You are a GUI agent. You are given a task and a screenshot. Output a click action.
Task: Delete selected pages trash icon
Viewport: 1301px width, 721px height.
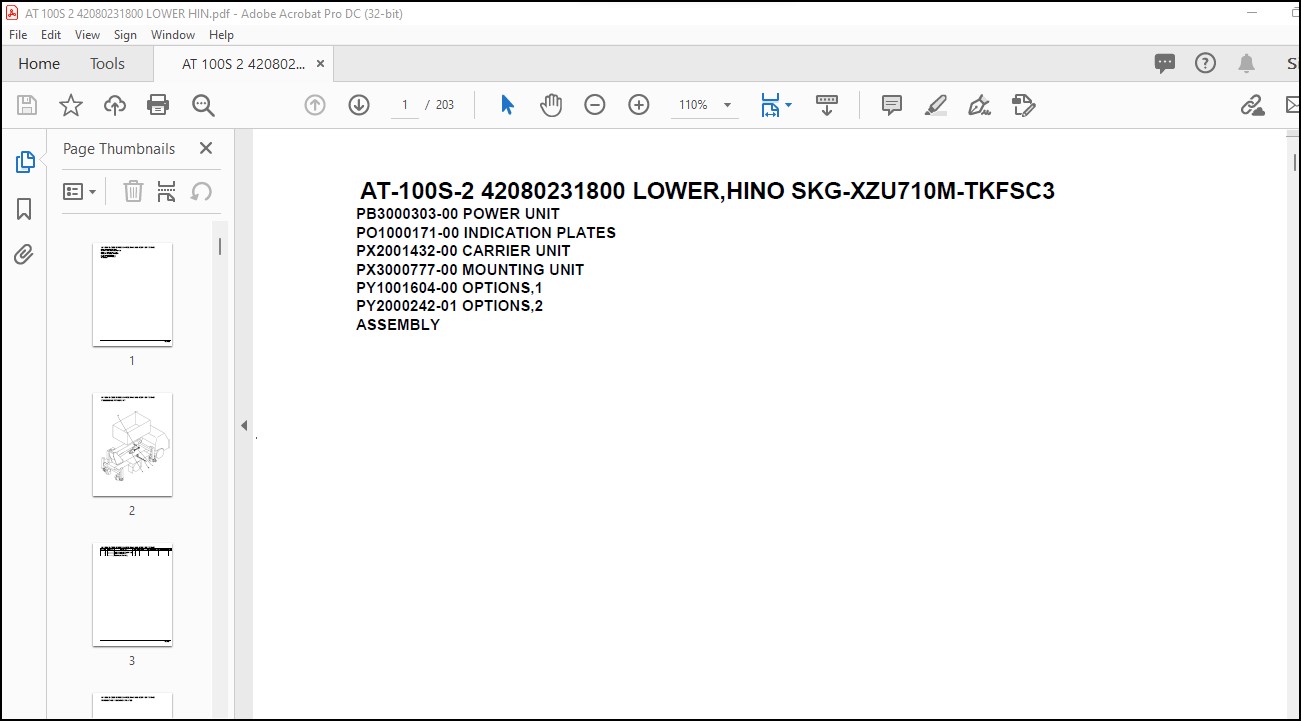[133, 191]
